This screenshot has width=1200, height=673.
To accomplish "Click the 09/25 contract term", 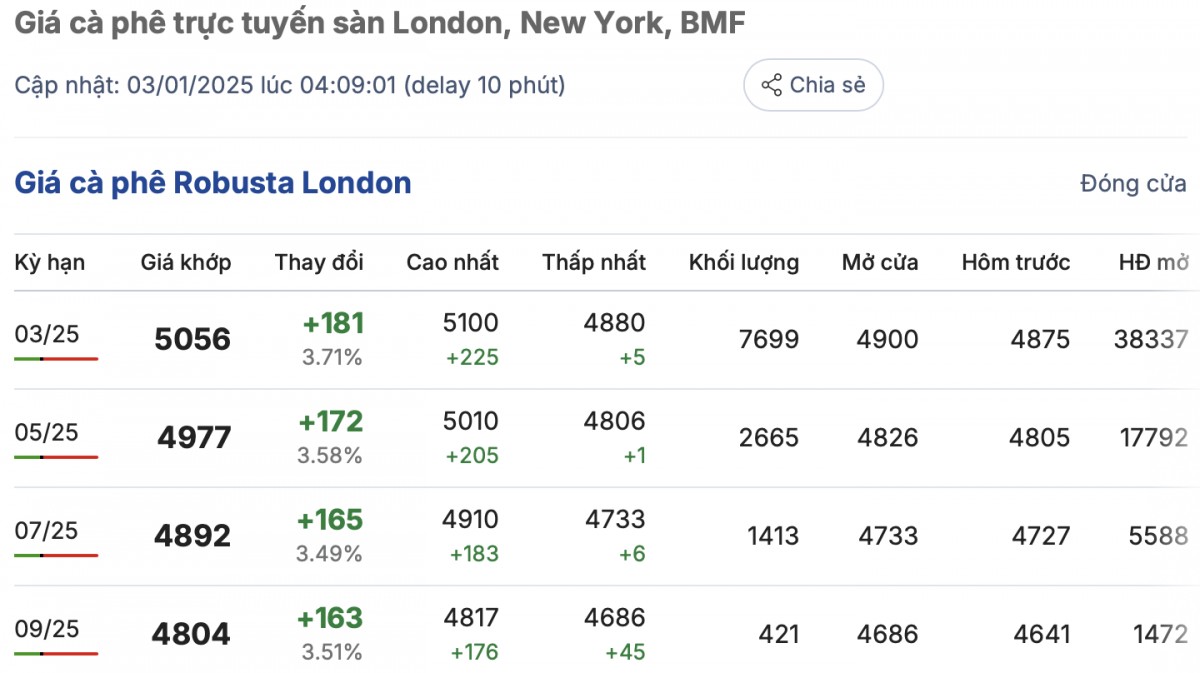I will click(47, 628).
